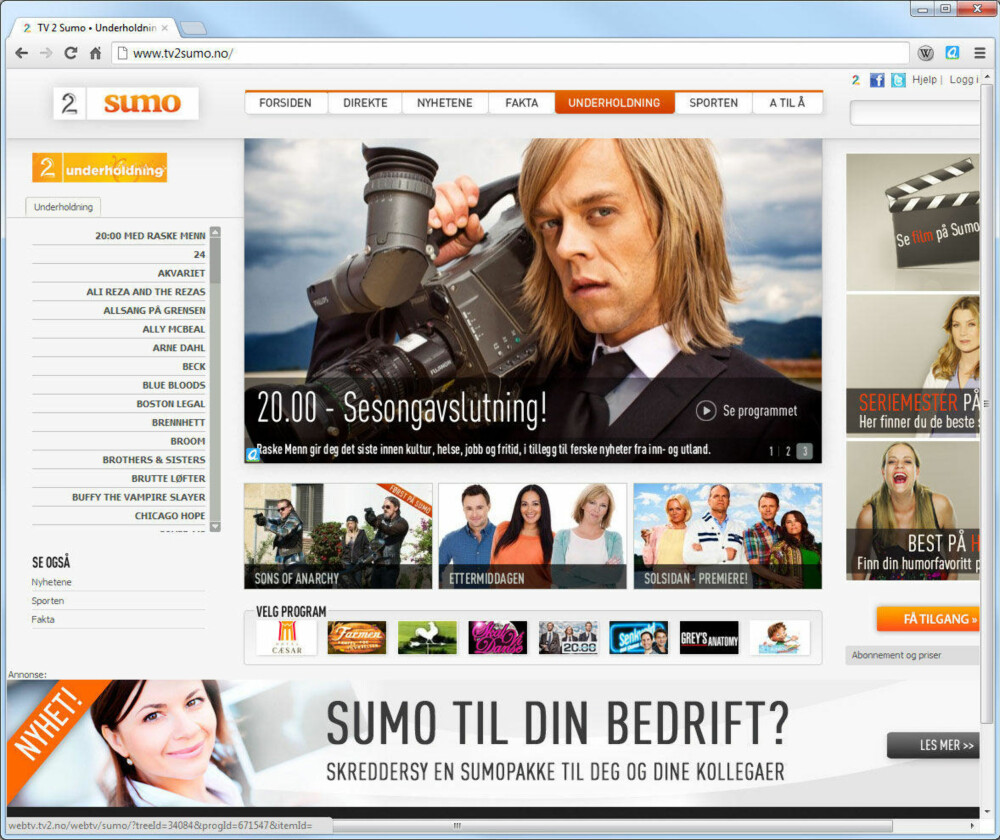Click Se programmet link
This screenshot has height=840, width=1000.
[760, 411]
